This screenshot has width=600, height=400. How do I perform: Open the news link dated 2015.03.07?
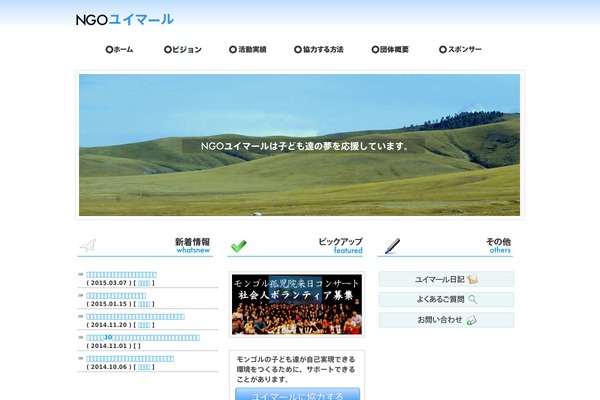tap(121, 274)
